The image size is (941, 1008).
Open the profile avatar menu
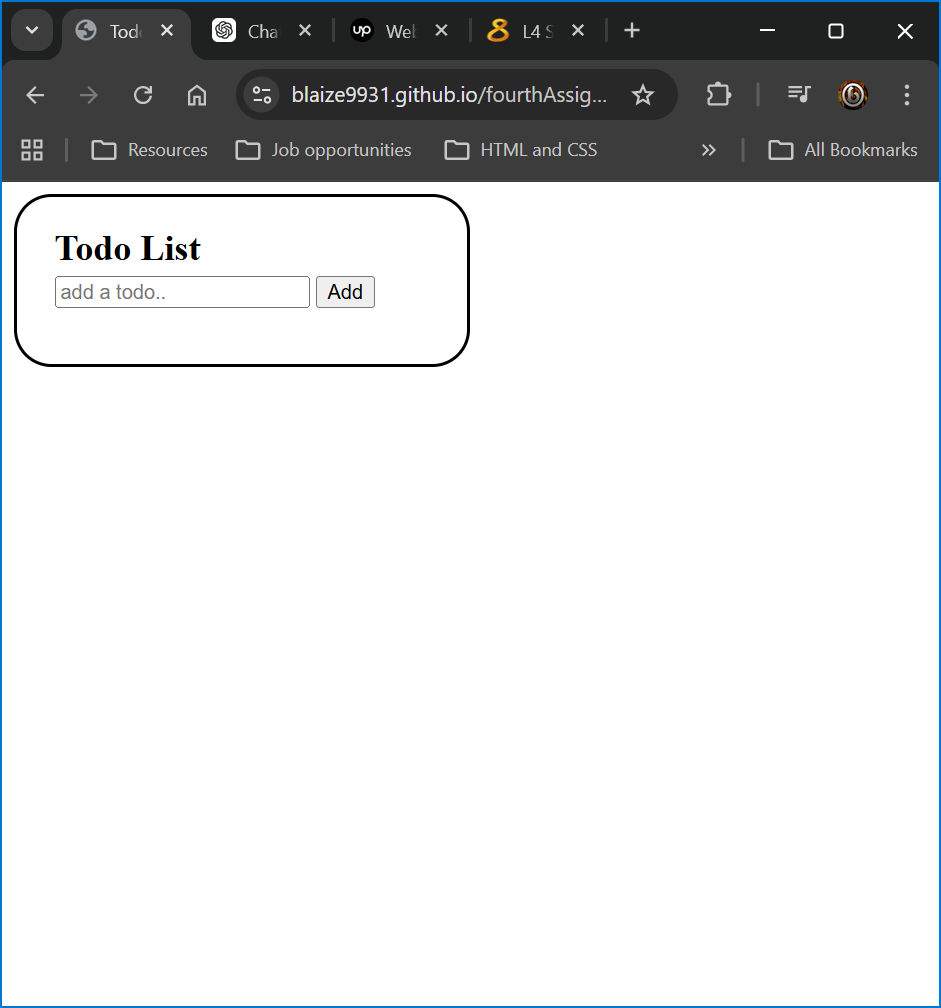click(853, 95)
